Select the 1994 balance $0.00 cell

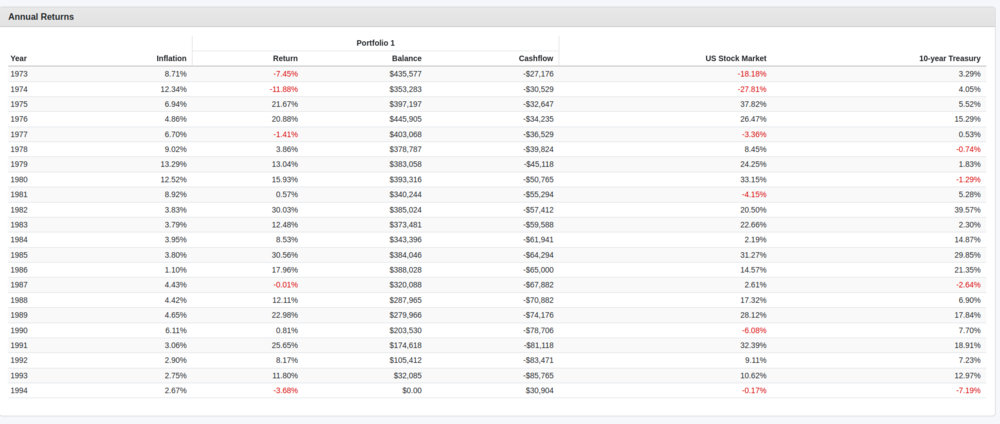pyautogui.click(x=409, y=390)
